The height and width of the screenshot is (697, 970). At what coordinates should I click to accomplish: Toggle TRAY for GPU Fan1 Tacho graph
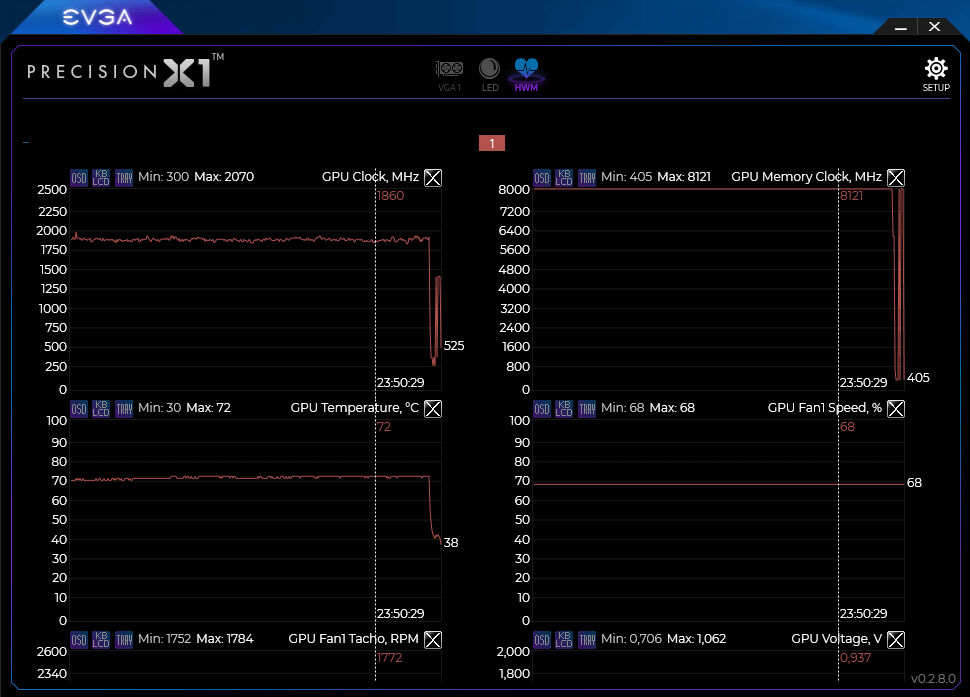(x=124, y=639)
